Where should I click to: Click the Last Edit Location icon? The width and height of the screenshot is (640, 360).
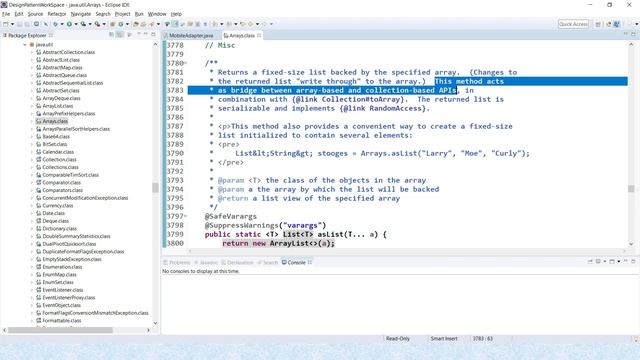point(242,24)
